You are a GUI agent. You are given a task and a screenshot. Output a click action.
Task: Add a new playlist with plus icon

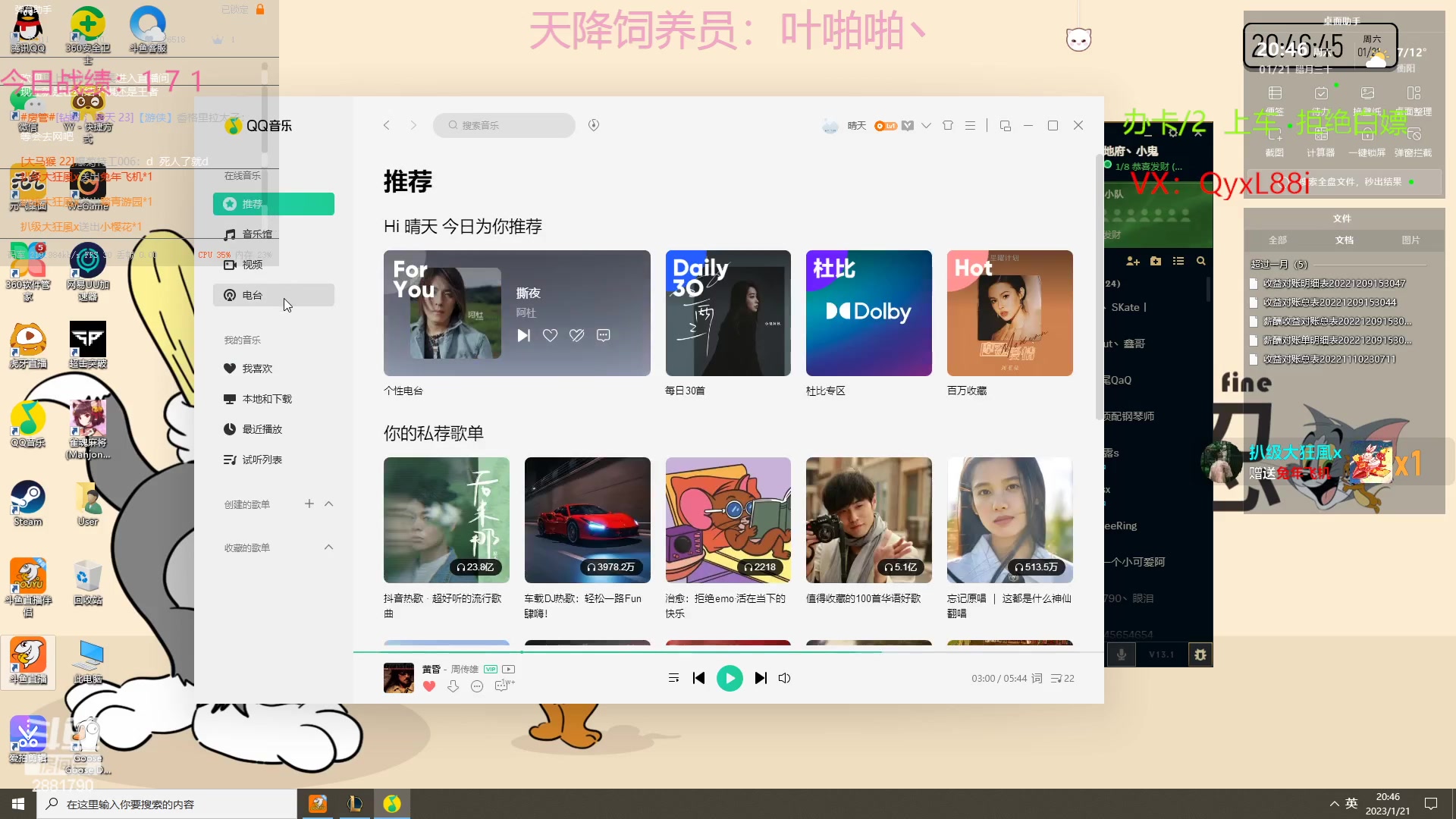(309, 504)
